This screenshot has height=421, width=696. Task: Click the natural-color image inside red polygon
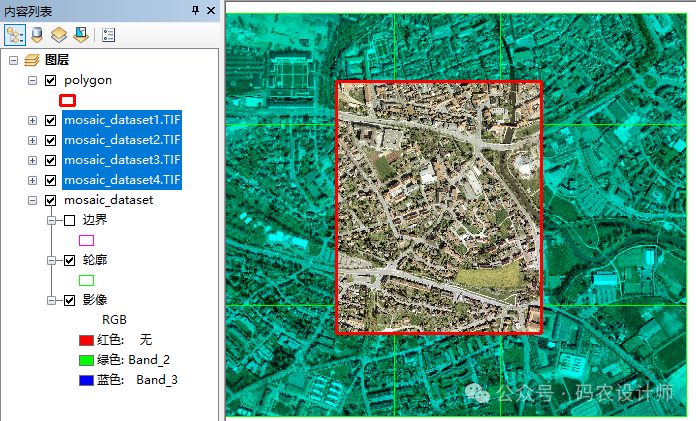[438, 208]
